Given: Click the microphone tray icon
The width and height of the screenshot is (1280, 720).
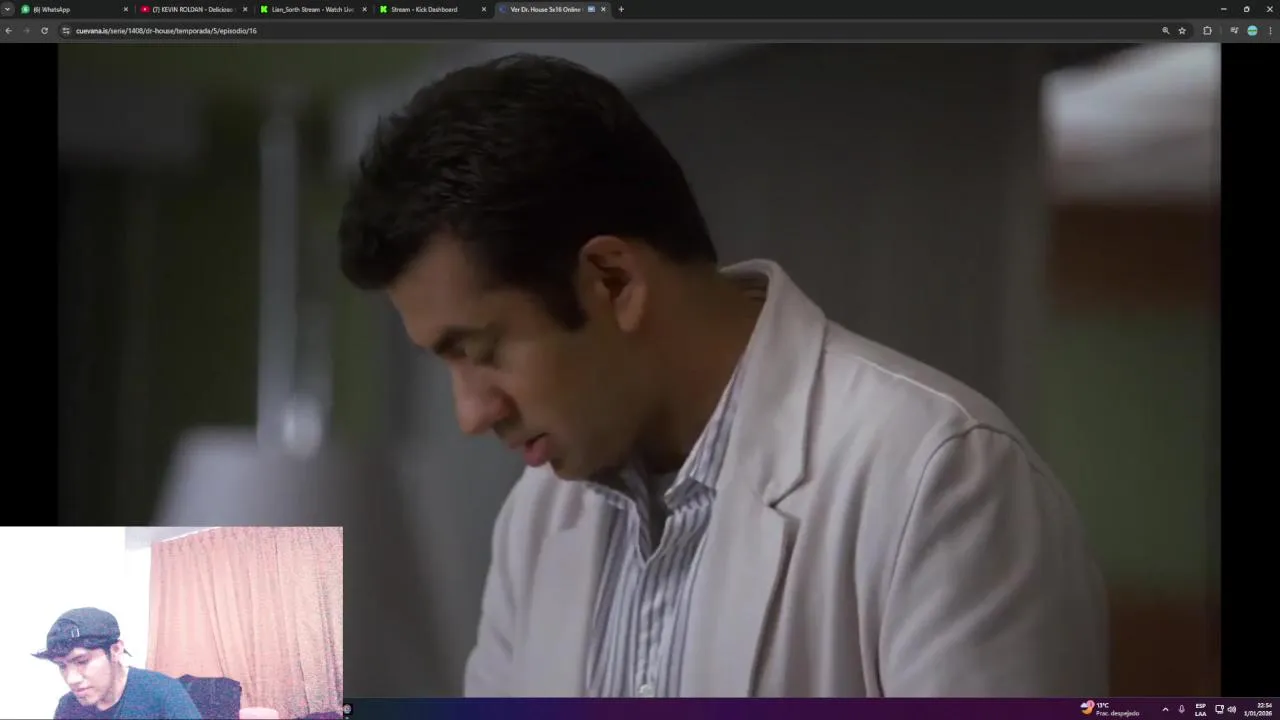Looking at the screenshot, I should pos(1181,709).
